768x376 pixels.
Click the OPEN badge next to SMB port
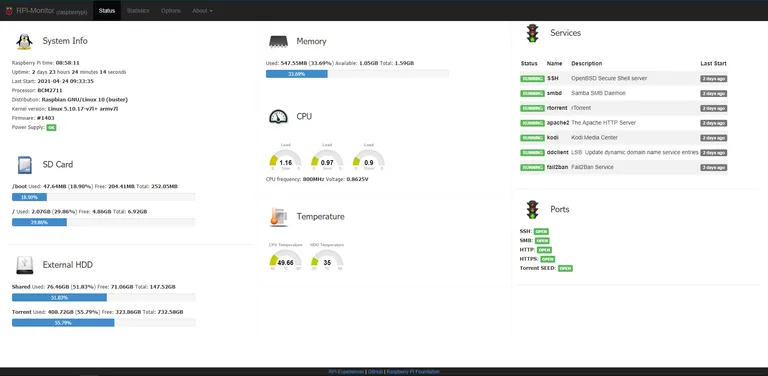tap(542, 241)
